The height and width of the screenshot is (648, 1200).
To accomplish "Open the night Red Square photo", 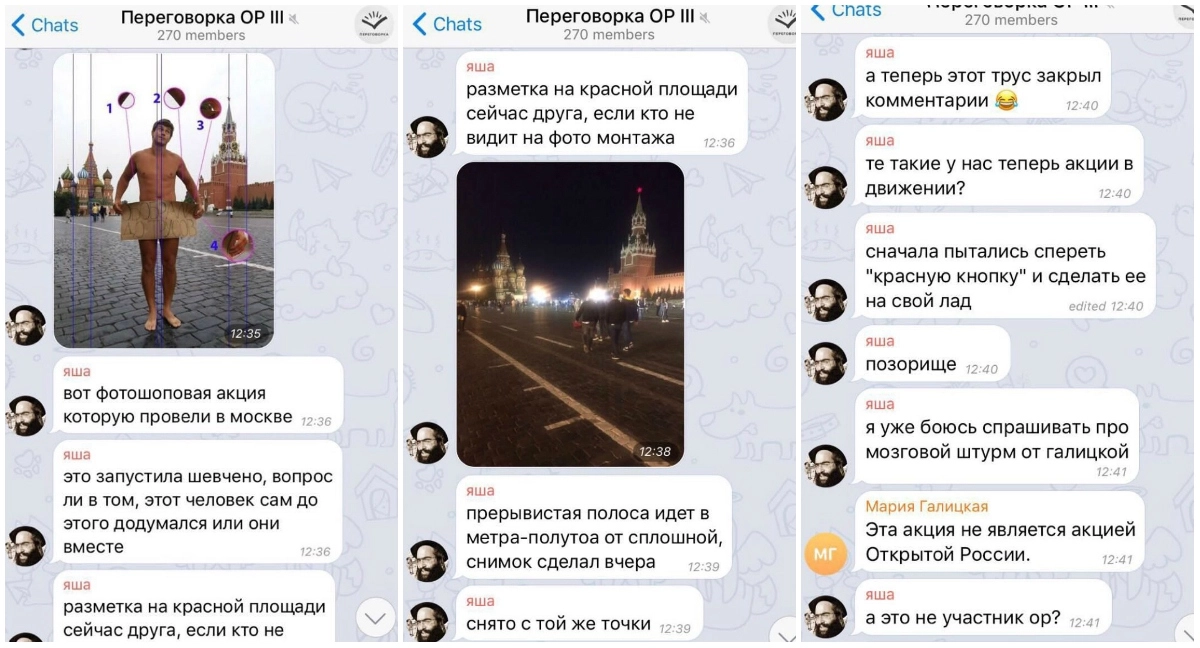I will 570,314.
